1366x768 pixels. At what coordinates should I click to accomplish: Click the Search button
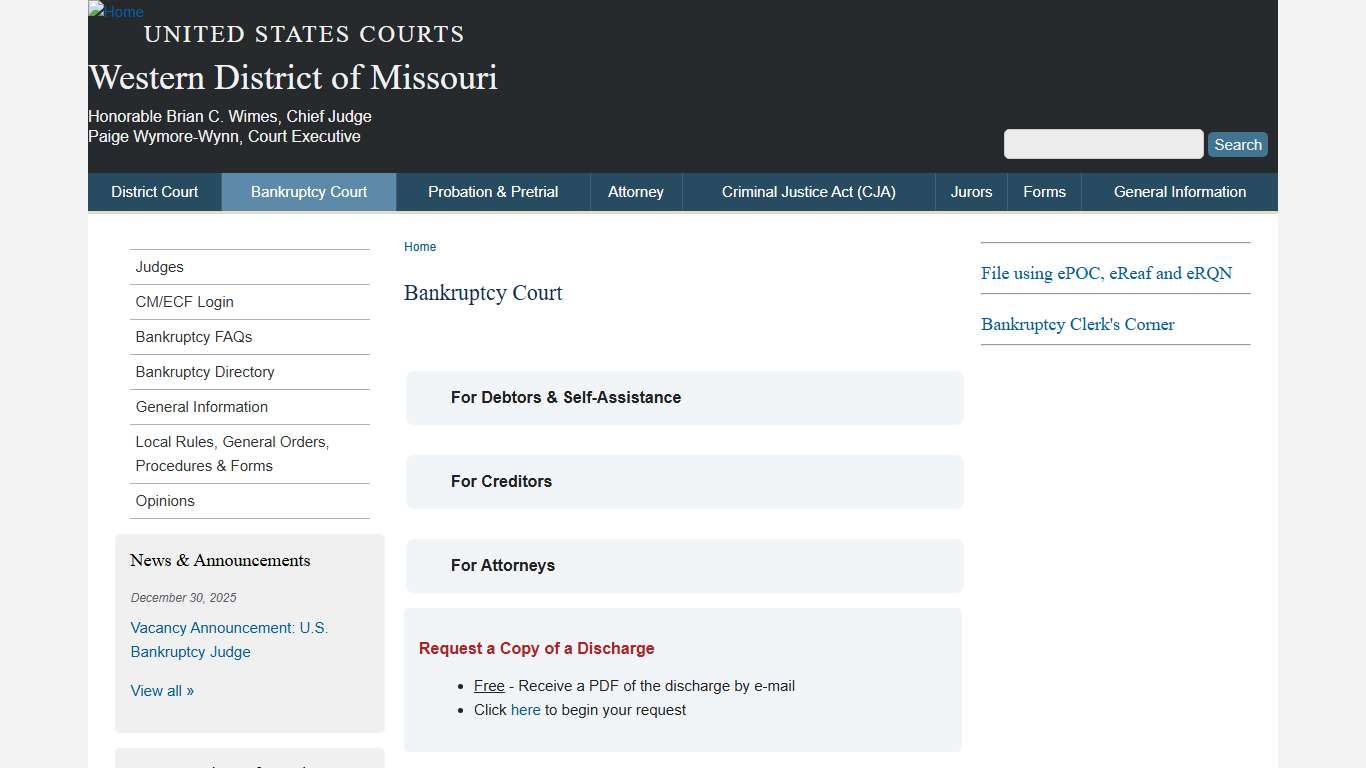pyautogui.click(x=1237, y=144)
